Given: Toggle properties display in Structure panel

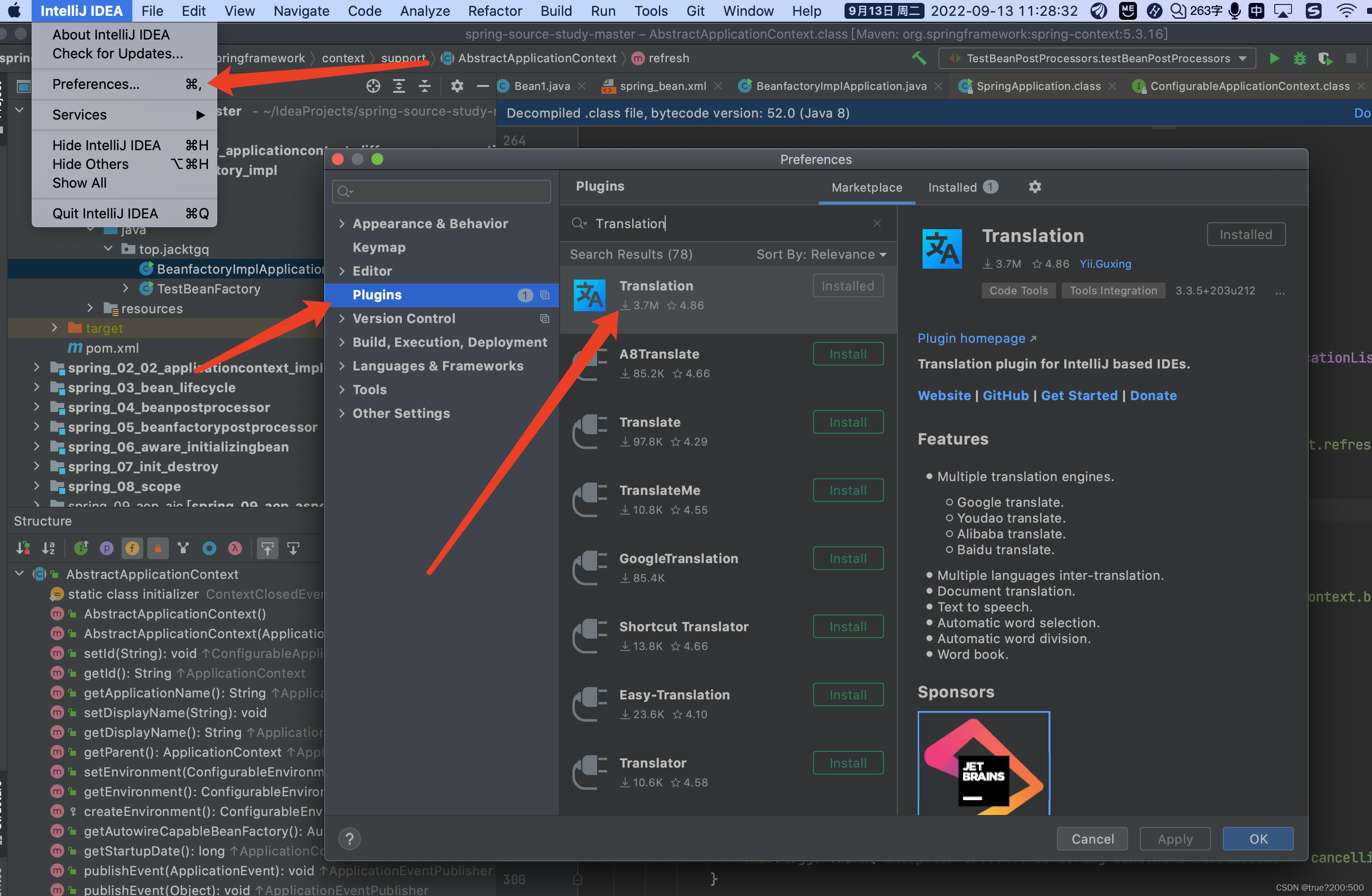Looking at the screenshot, I should tap(107, 548).
